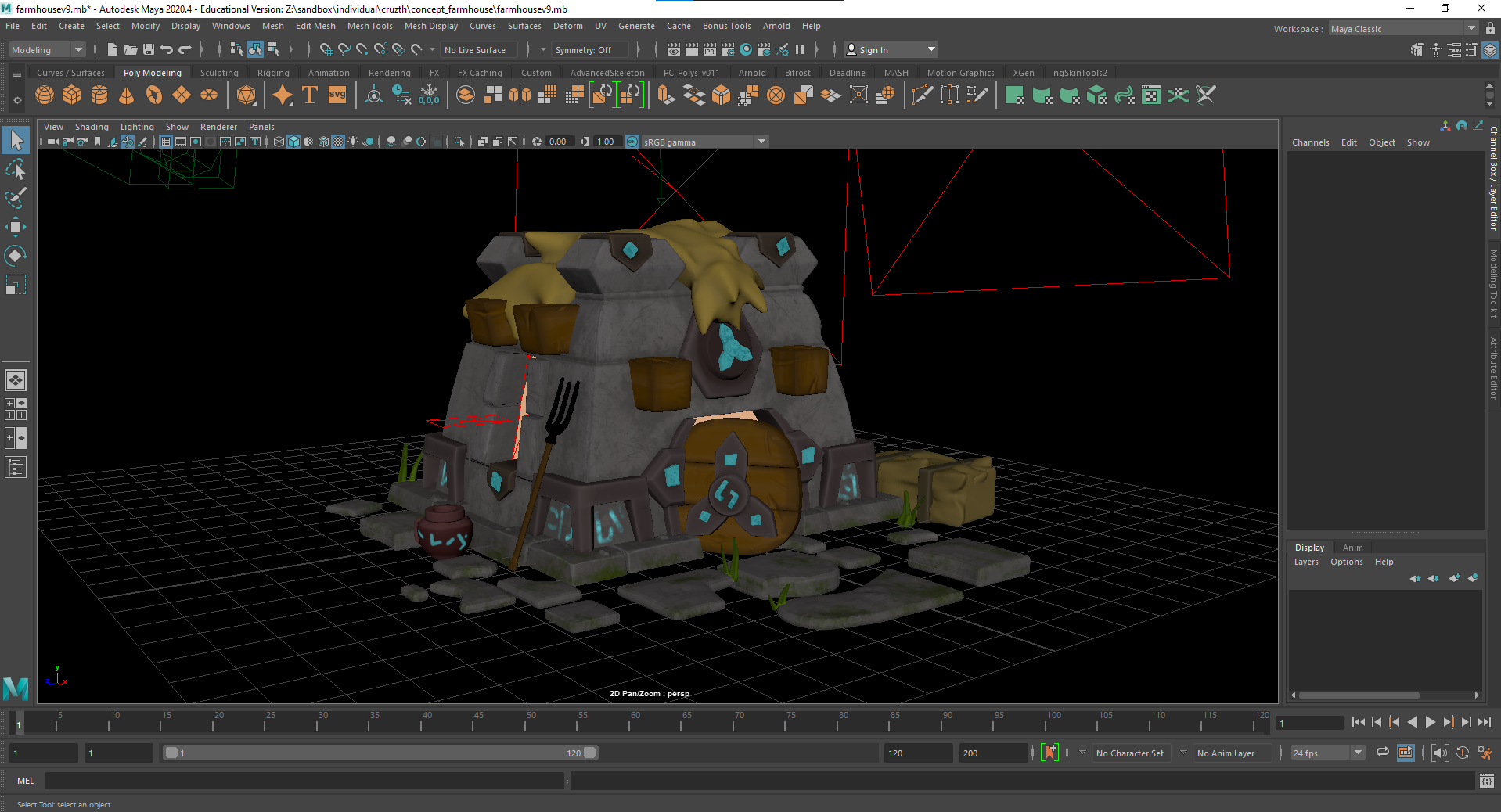Expand the sRGB gamma color space dropdown
This screenshot has height=812, width=1501.
(761, 142)
